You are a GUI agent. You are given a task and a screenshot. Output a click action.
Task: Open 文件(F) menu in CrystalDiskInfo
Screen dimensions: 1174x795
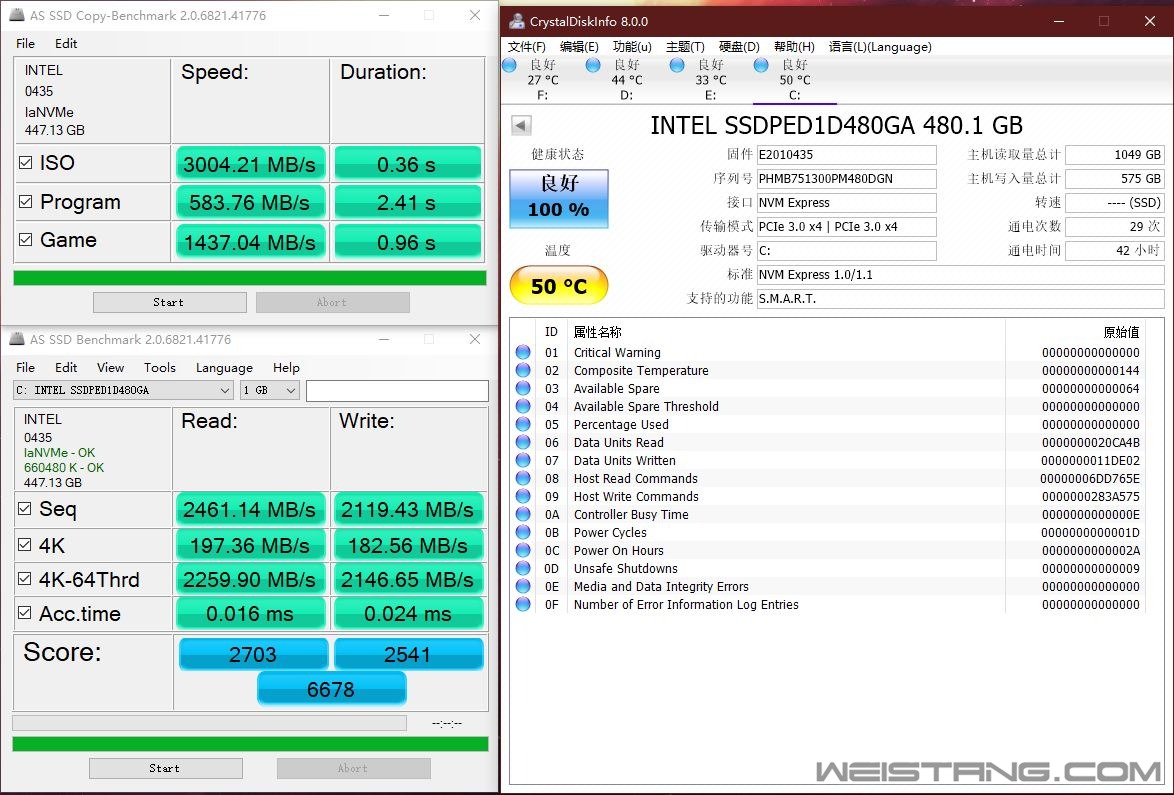[x=527, y=46]
